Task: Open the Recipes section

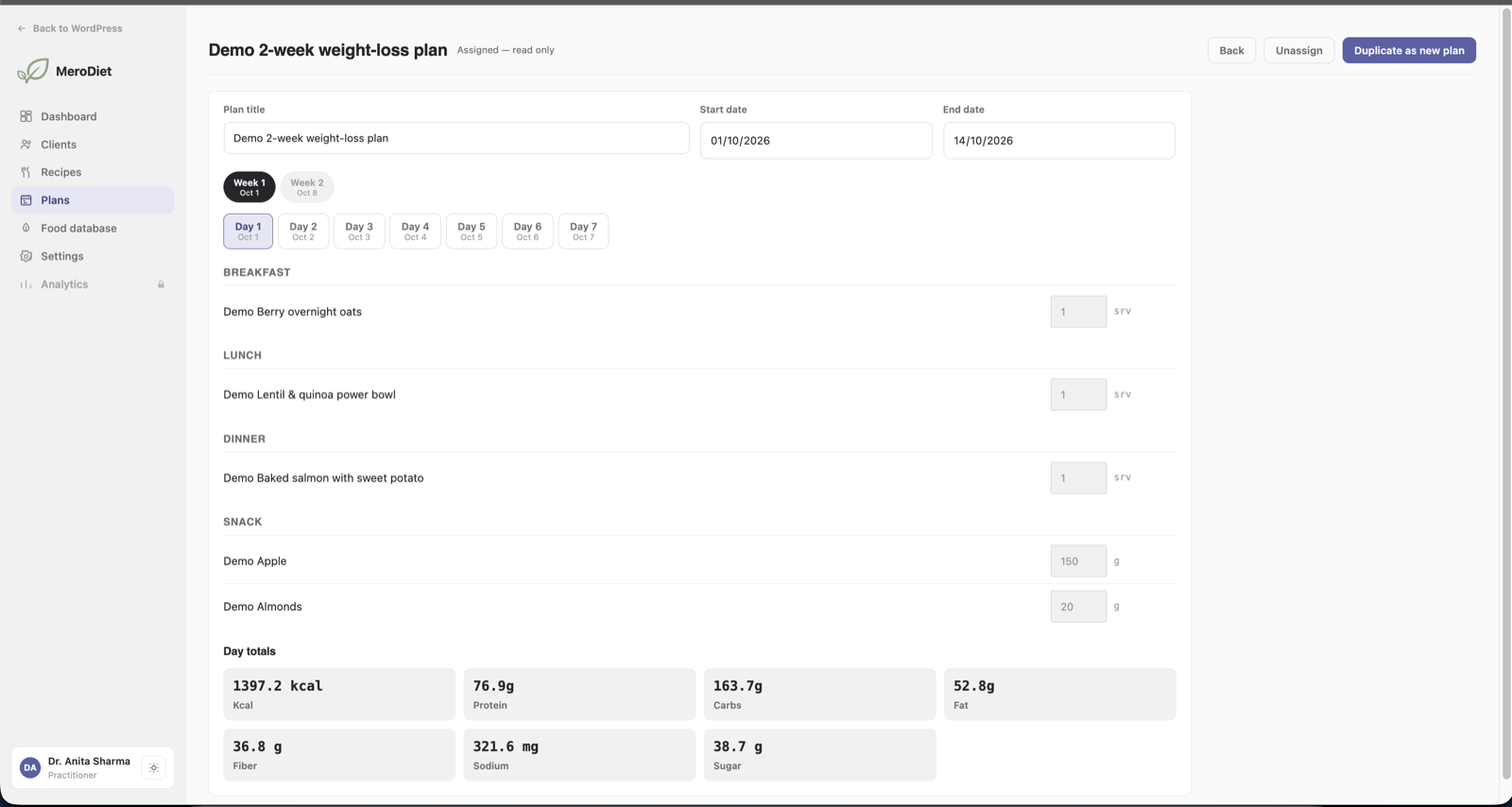Action: [93, 172]
